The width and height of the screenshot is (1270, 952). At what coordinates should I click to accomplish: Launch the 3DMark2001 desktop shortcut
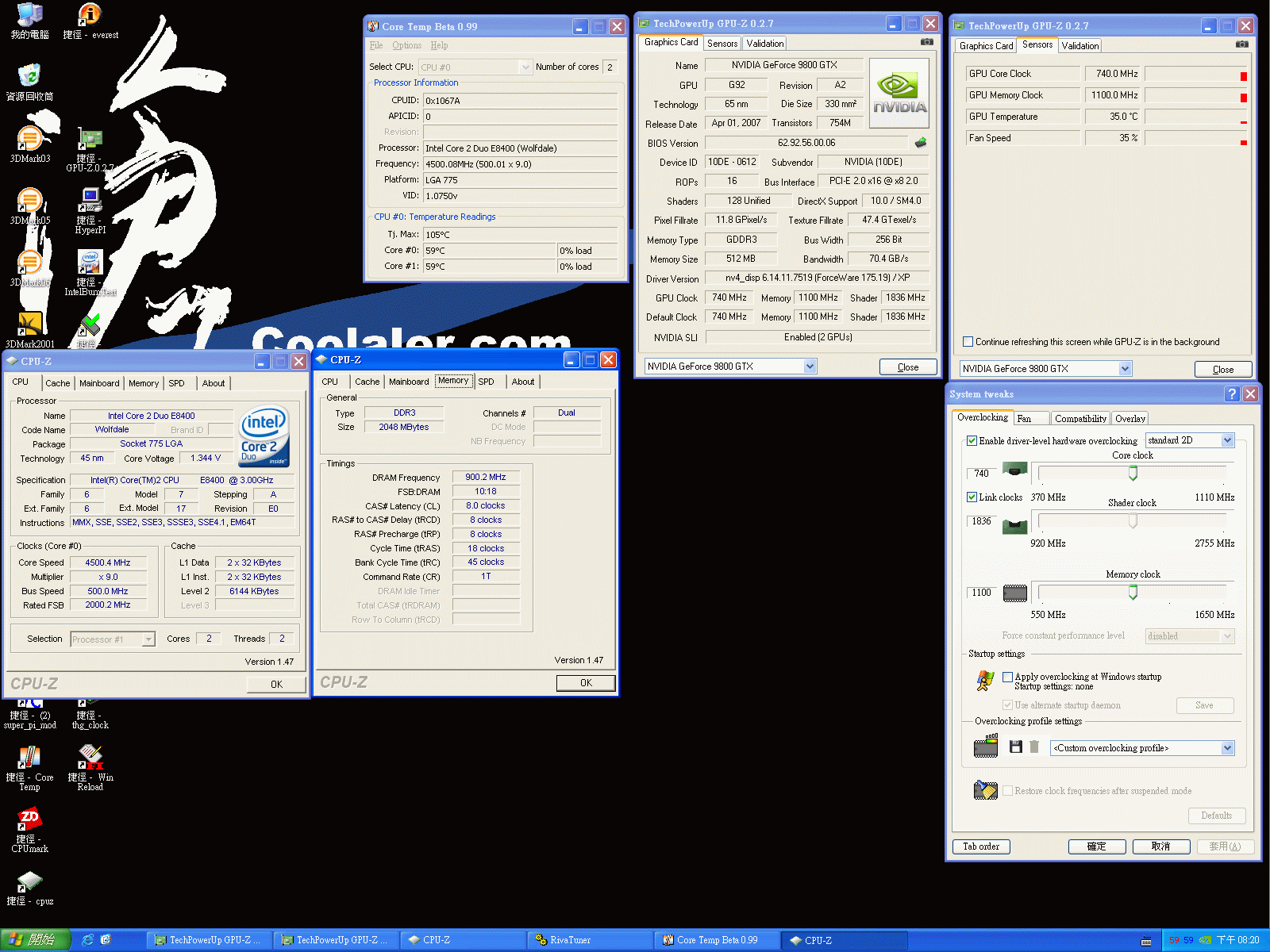tap(29, 330)
